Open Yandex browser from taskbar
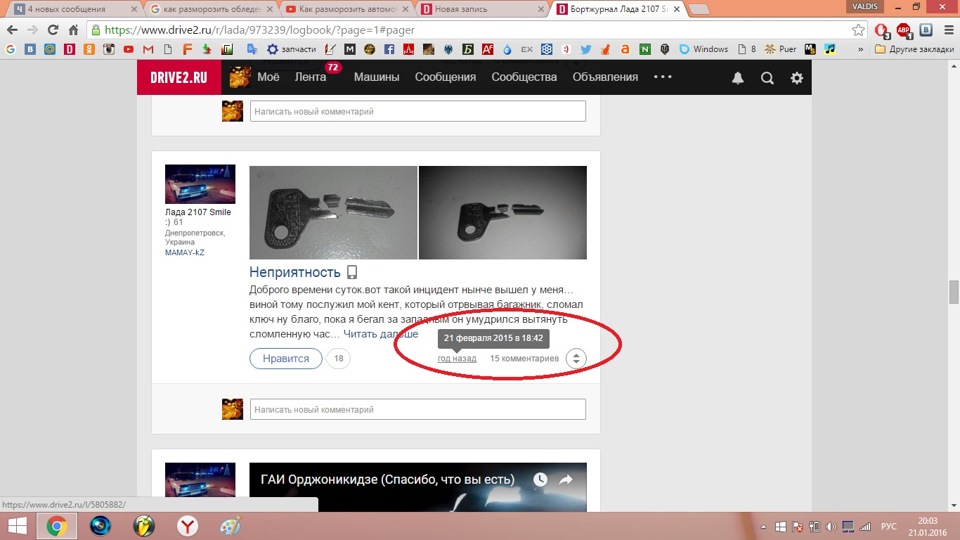Viewport: 960px width, 540px height. (187, 527)
